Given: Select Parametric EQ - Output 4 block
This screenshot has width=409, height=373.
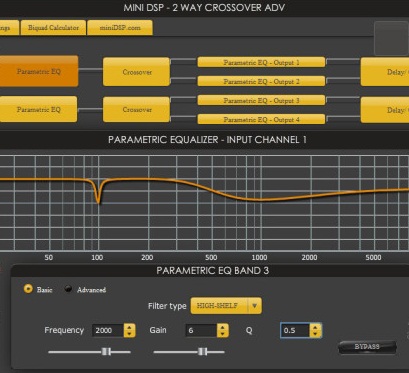Looking at the screenshot, I should (x=261, y=119).
